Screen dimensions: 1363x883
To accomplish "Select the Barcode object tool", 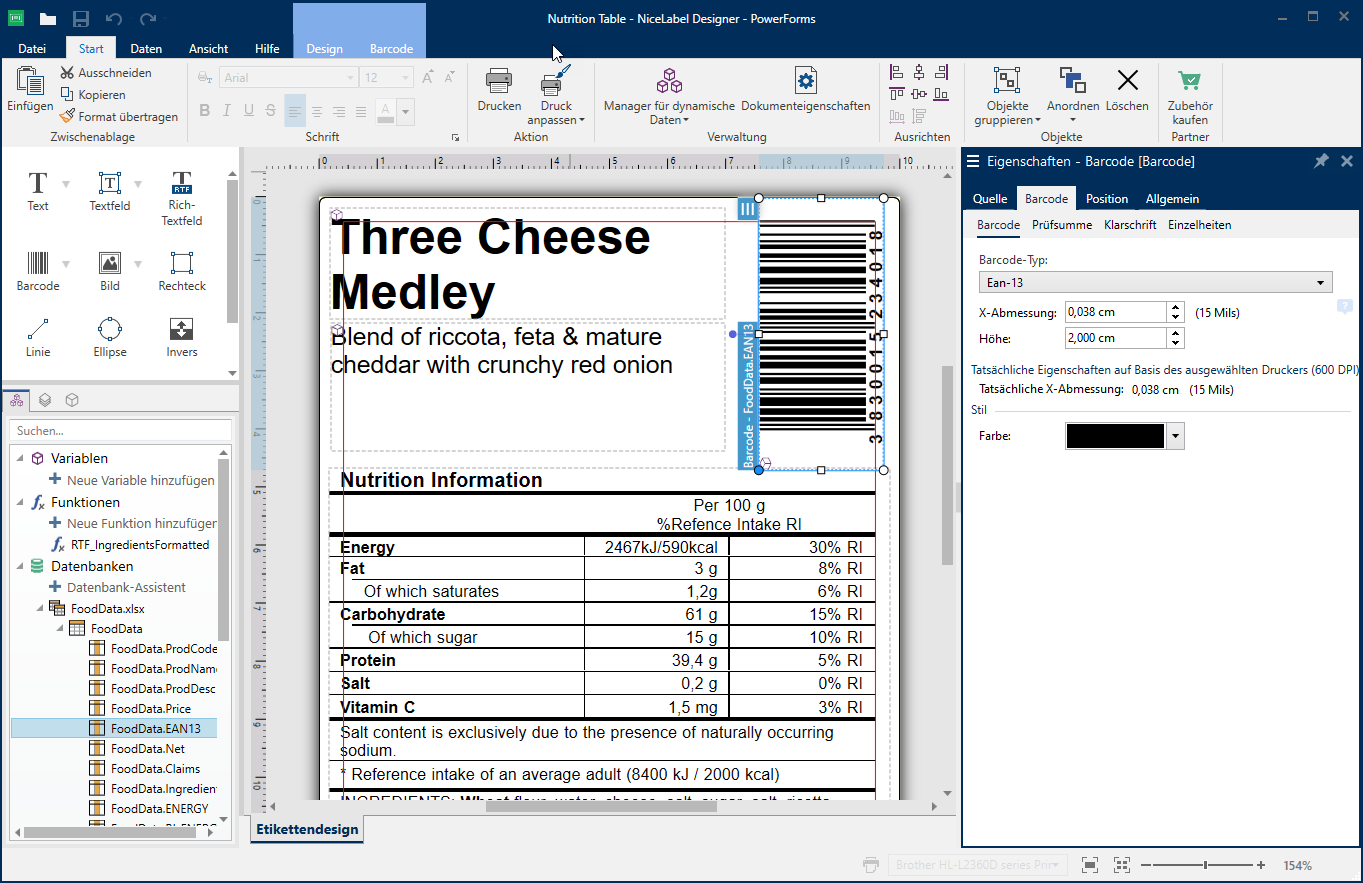I will click(x=38, y=270).
